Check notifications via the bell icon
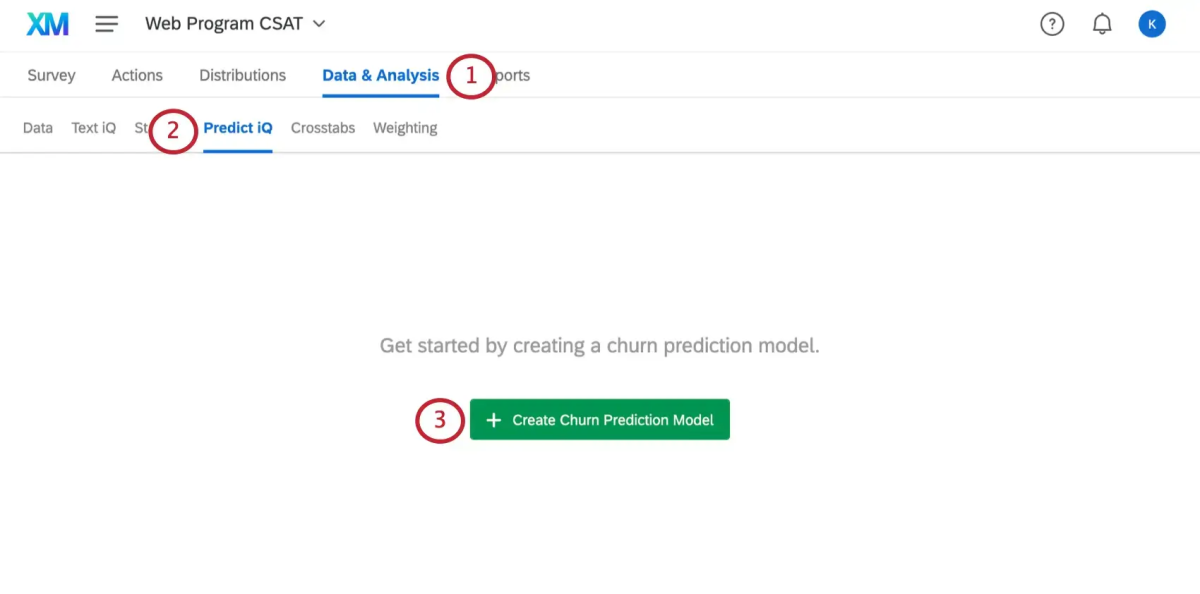The height and width of the screenshot is (594, 1200). (1102, 23)
